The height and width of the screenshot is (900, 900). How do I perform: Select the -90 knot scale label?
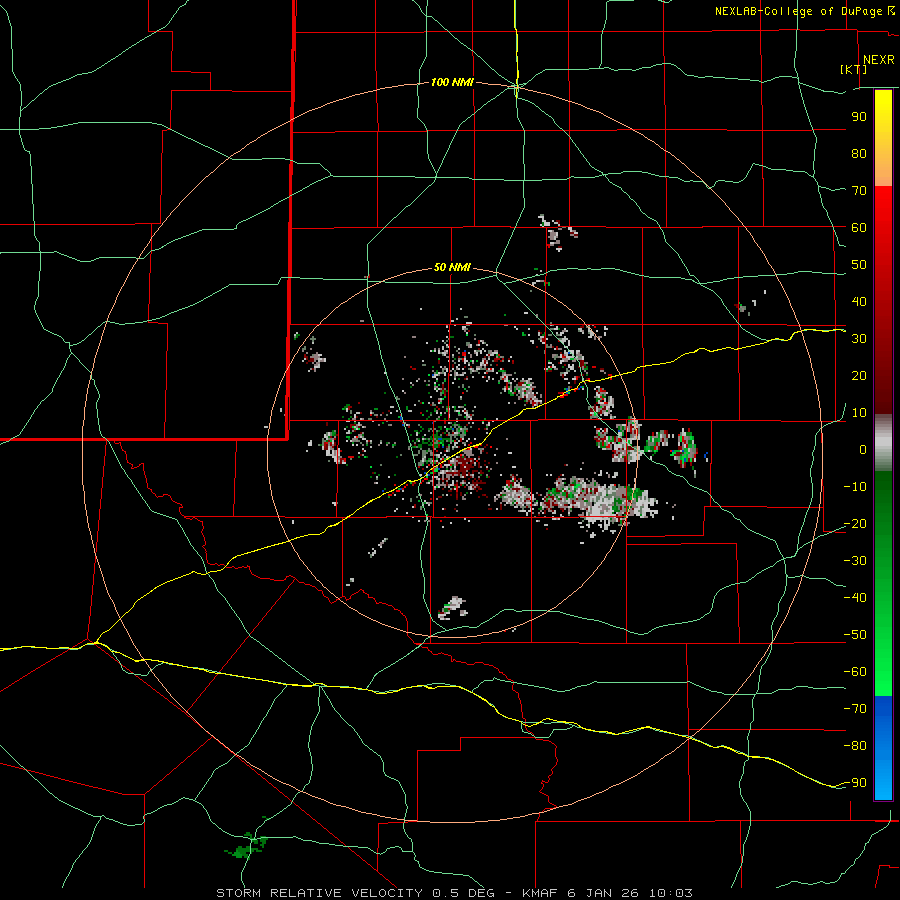click(x=855, y=783)
